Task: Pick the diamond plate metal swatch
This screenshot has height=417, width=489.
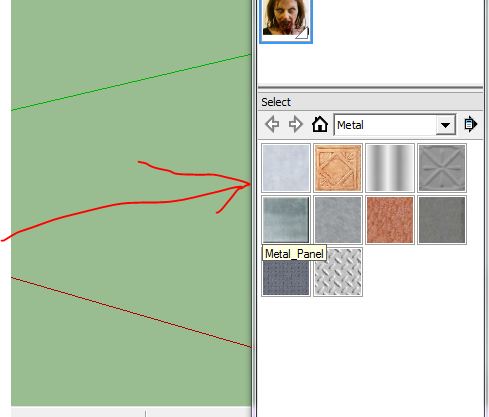Action: coord(338,272)
